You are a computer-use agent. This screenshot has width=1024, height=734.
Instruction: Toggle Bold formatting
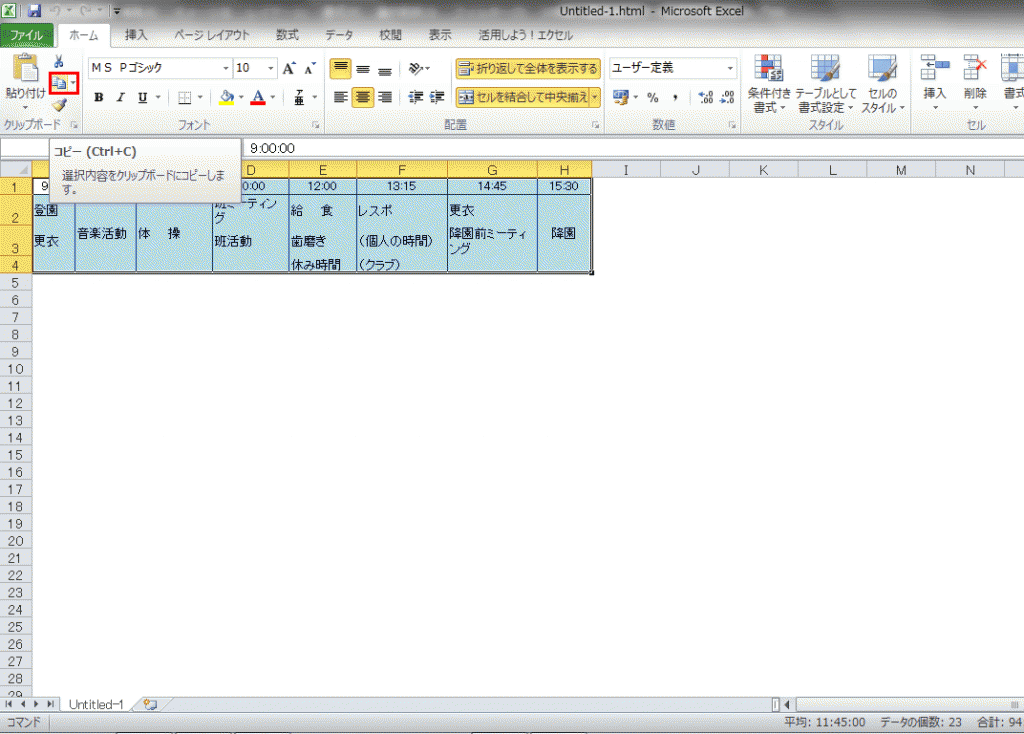(98, 97)
